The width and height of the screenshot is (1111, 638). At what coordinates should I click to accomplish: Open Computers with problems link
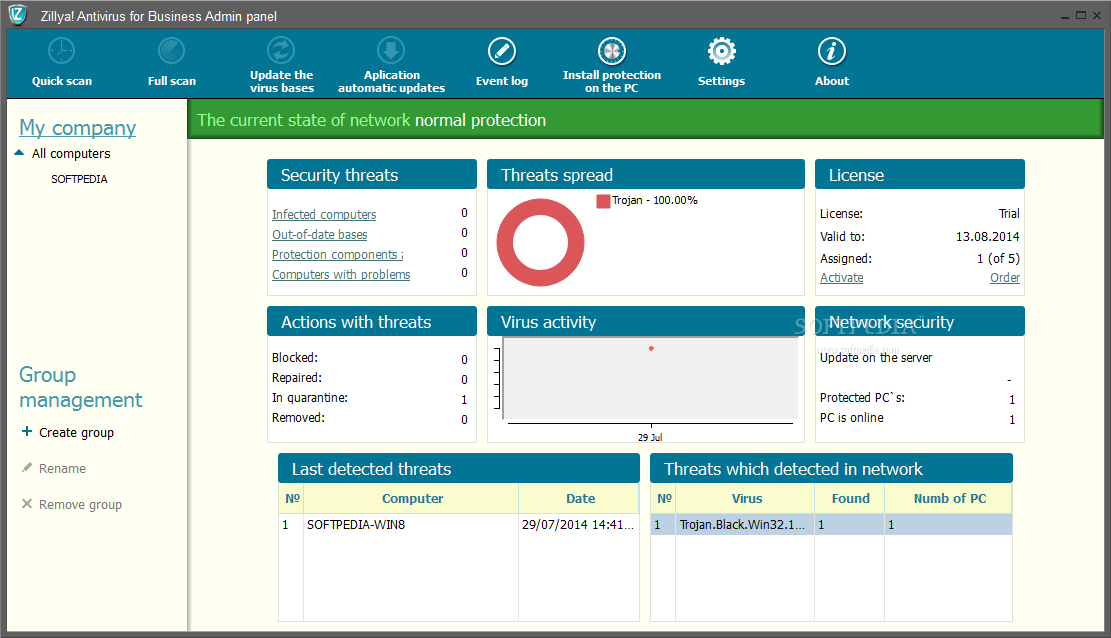point(341,274)
